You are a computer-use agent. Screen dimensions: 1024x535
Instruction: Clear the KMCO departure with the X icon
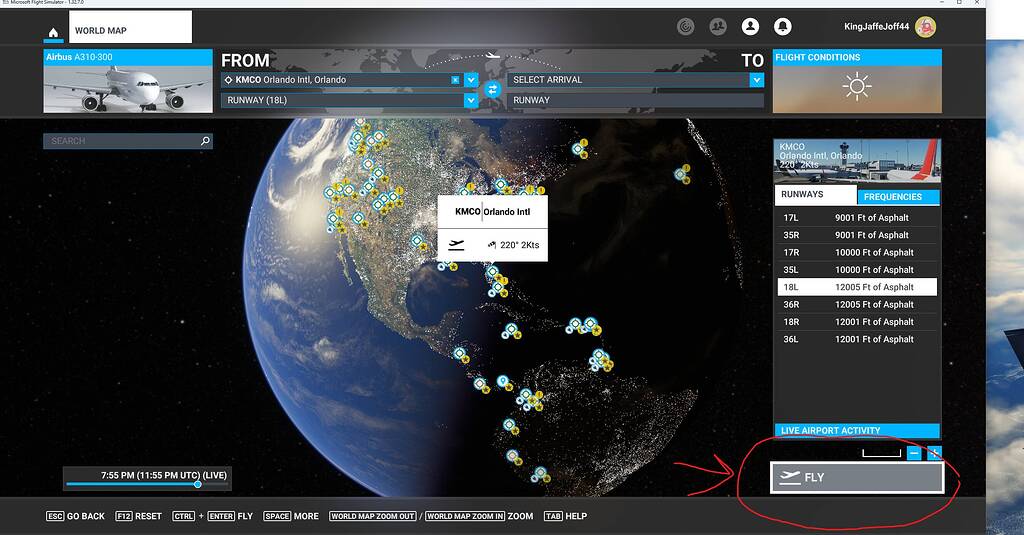click(x=456, y=80)
